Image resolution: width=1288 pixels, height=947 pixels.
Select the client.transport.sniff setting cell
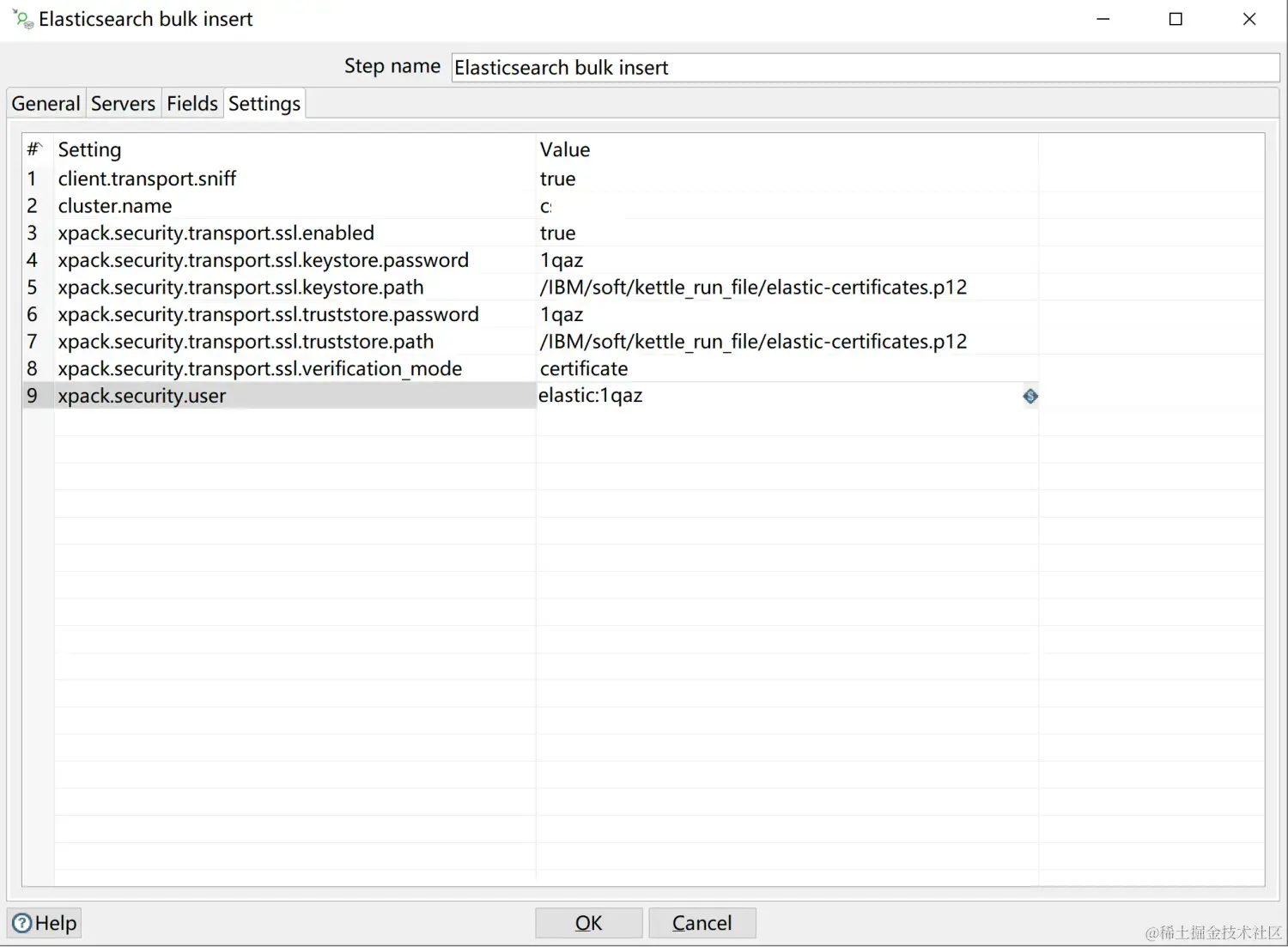coord(295,179)
